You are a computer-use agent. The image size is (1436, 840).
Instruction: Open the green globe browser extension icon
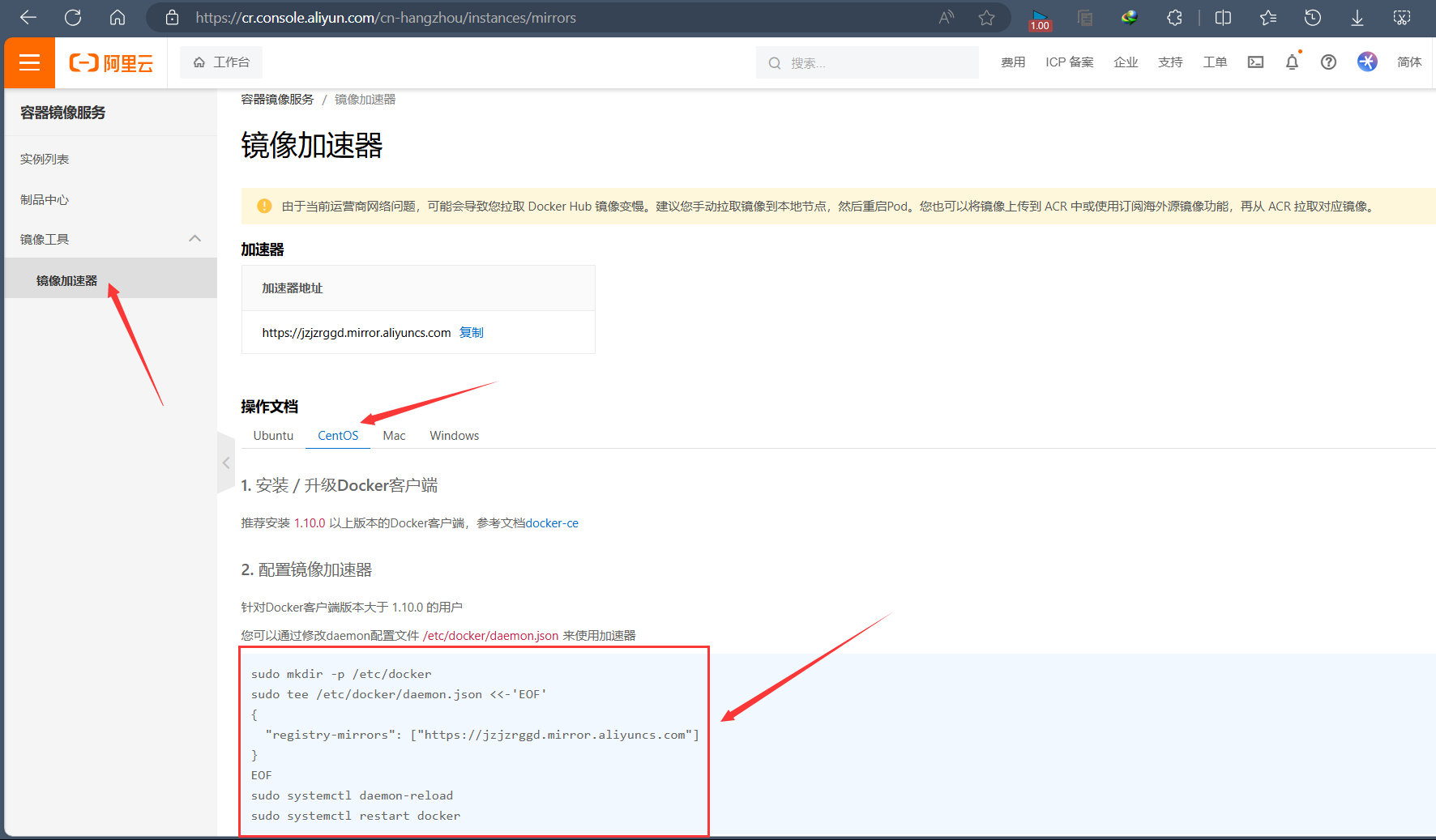tap(1130, 17)
